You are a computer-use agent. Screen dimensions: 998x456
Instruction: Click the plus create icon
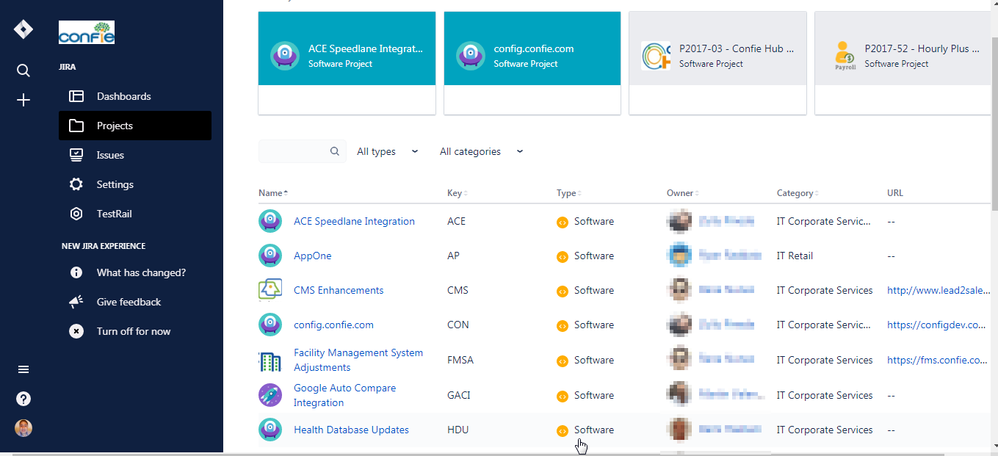(24, 100)
